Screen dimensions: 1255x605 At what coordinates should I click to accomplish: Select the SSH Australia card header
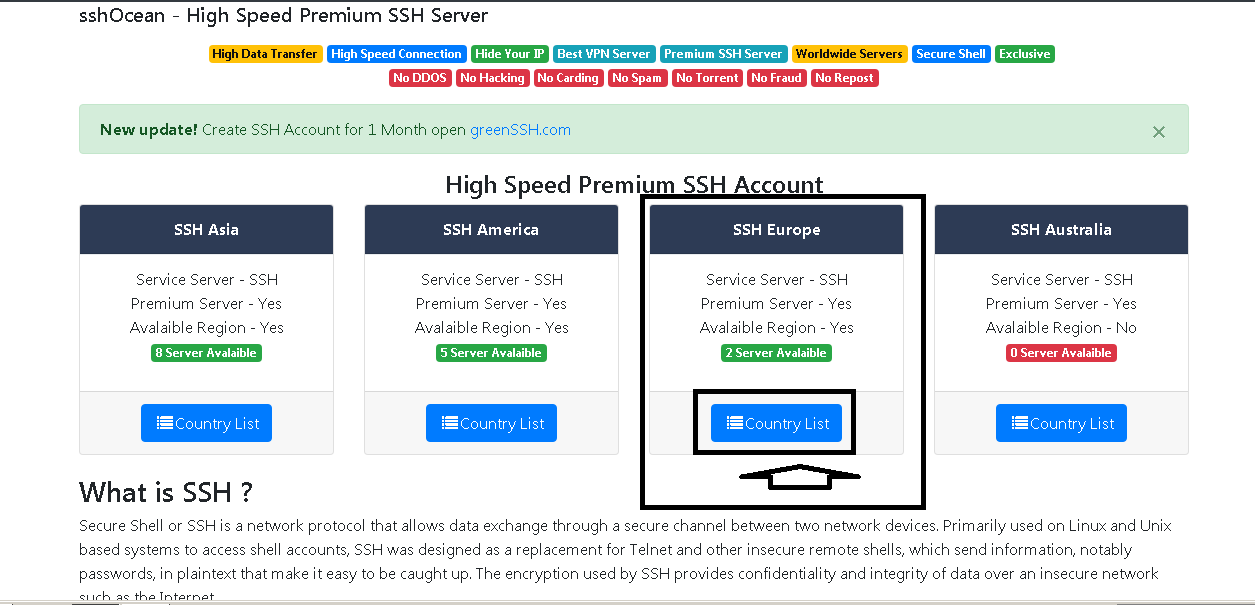(x=1061, y=229)
